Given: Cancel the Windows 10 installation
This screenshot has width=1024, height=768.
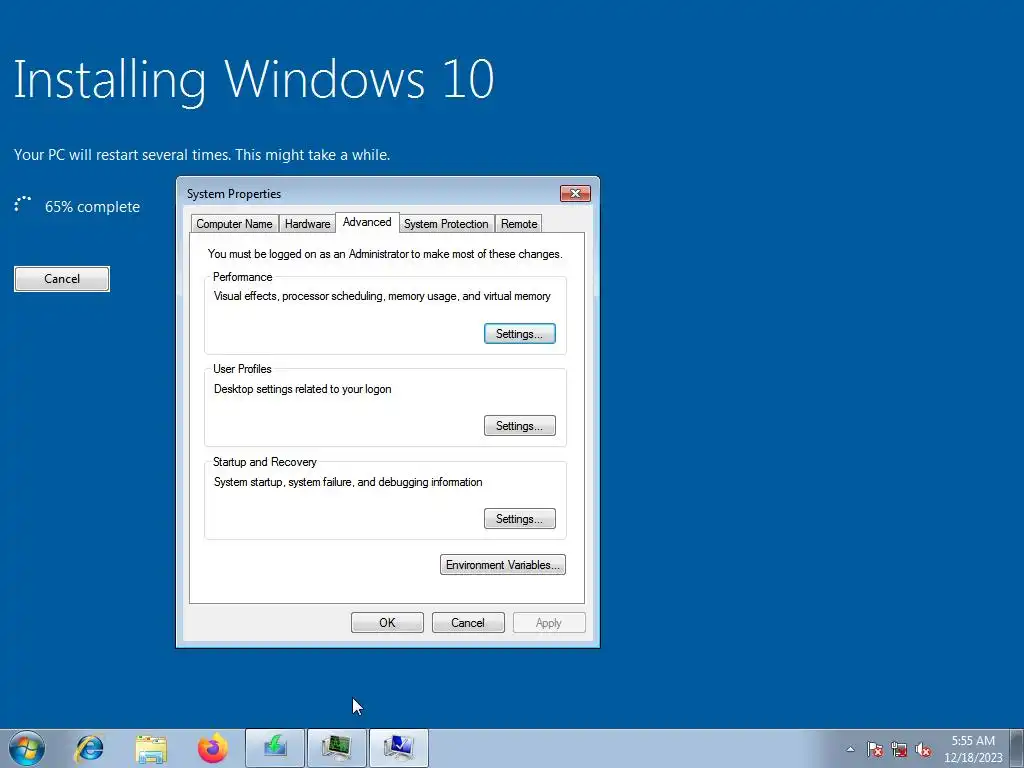Looking at the screenshot, I should pyautogui.click(x=62, y=279).
